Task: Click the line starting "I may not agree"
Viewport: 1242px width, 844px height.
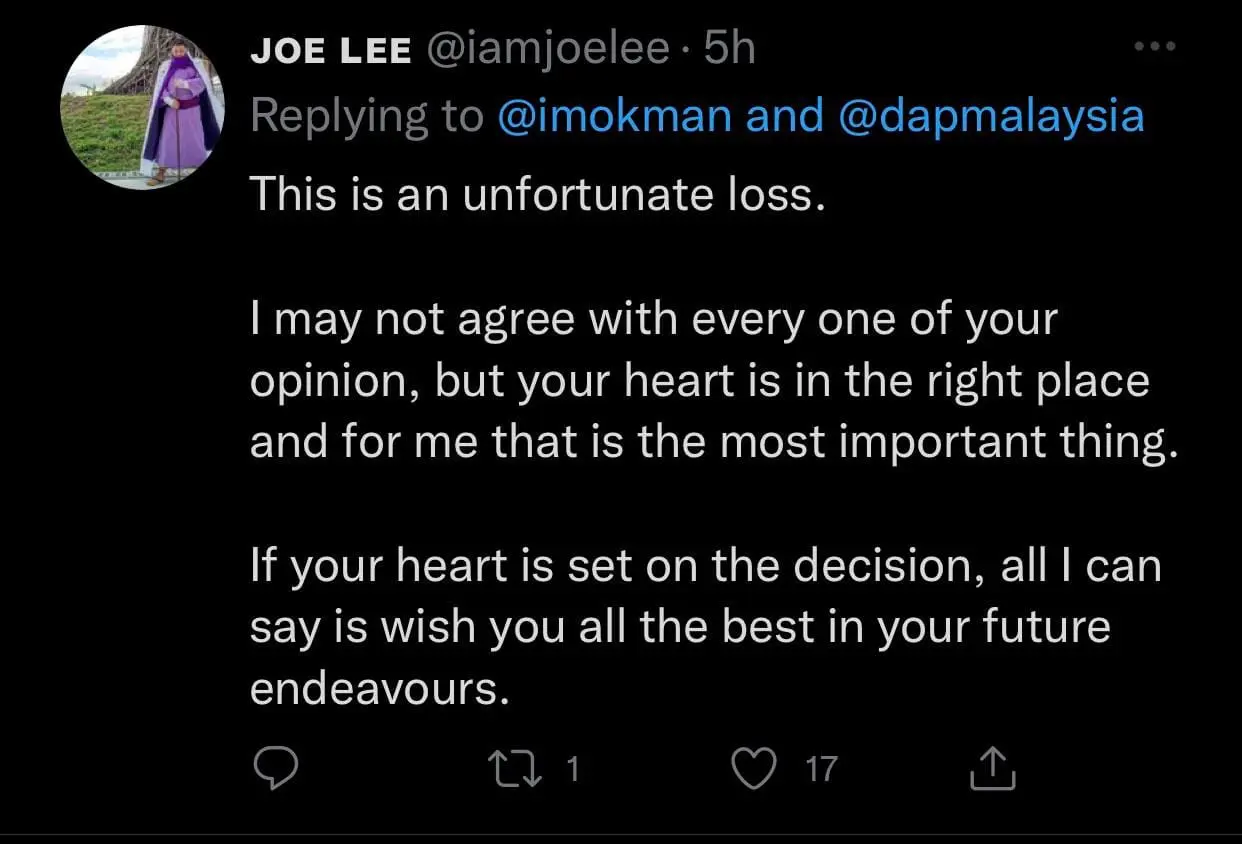Action: click(654, 320)
